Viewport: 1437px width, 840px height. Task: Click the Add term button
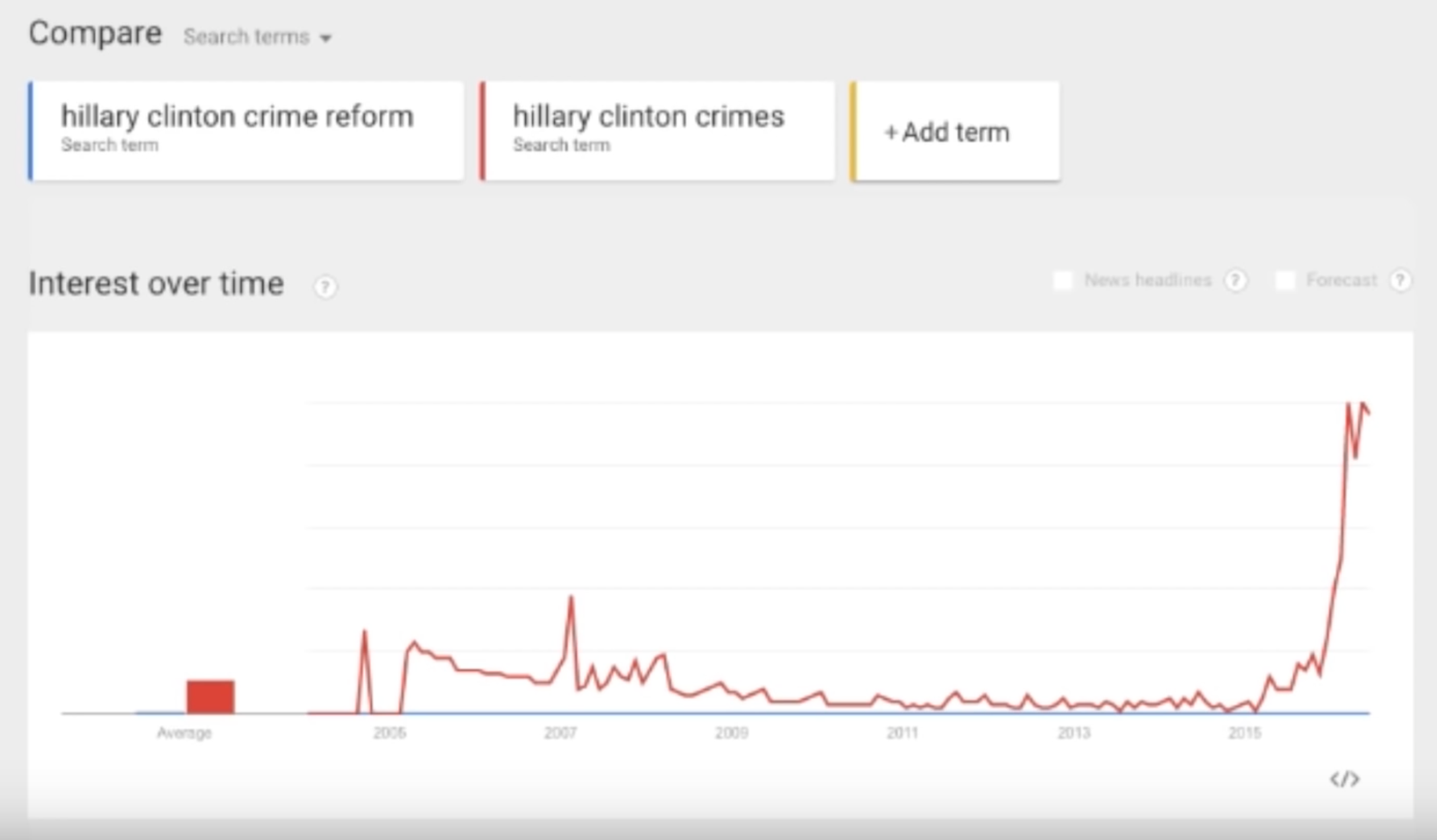pyautogui.click(x=955, y=131)
